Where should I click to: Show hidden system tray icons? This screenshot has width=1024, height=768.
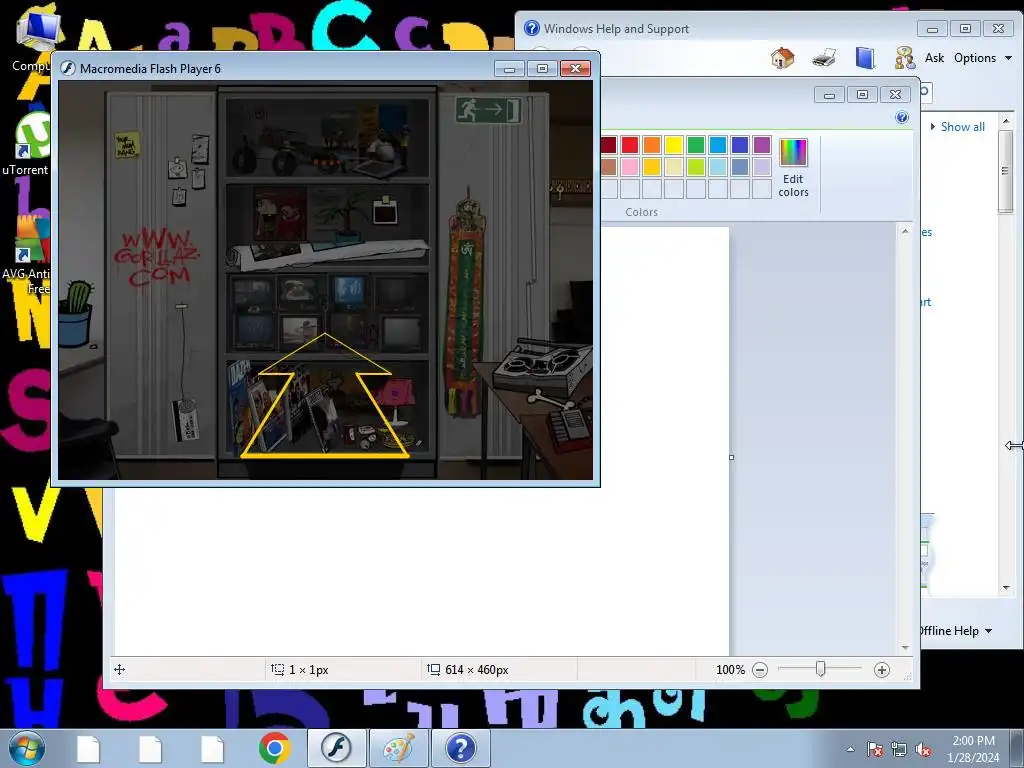coord(850,749)
